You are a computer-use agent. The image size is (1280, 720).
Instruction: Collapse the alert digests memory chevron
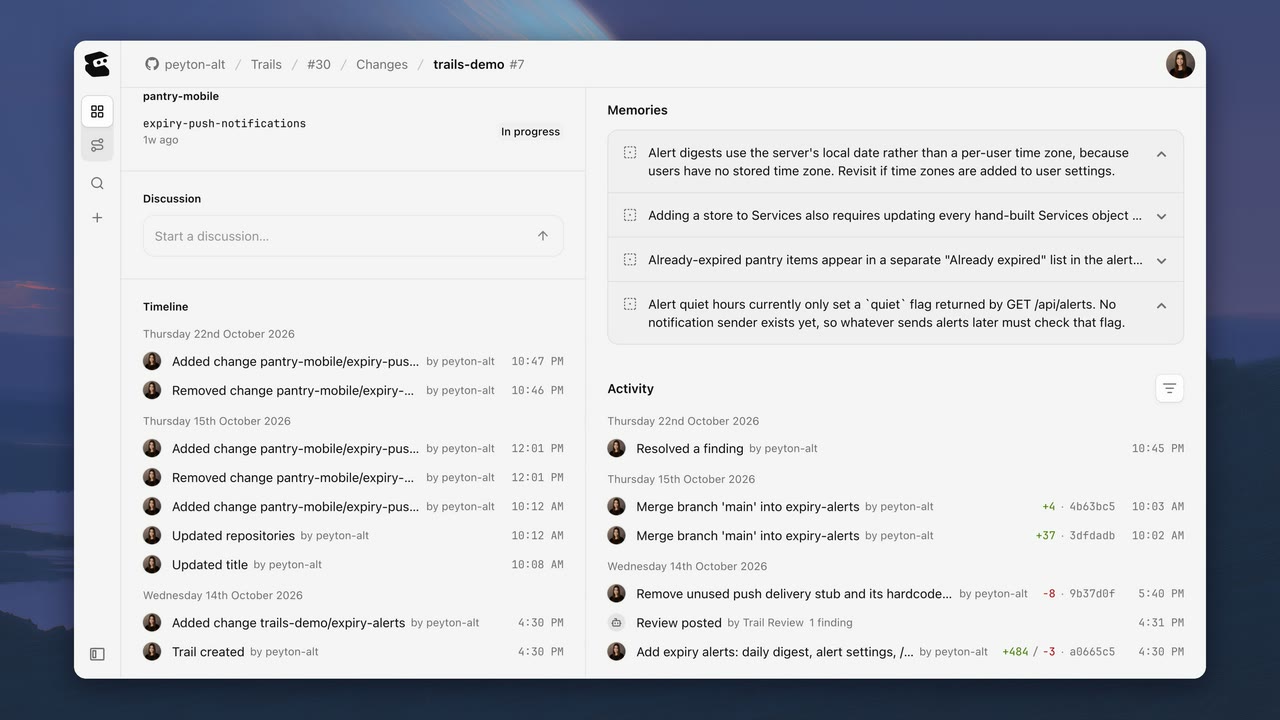coord(1161,154)
